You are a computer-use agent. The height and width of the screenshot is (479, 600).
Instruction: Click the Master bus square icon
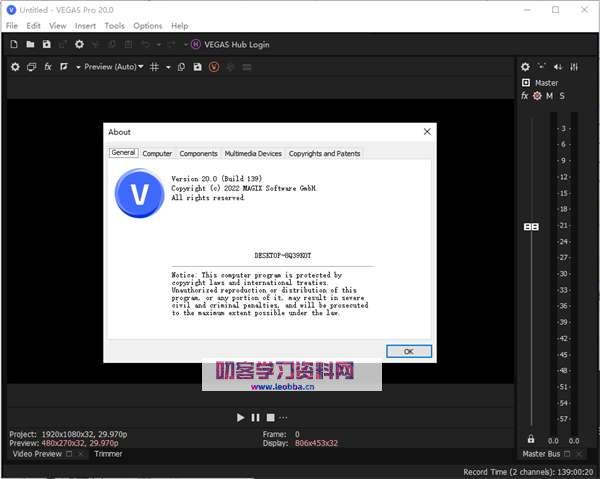pos(526,82)
